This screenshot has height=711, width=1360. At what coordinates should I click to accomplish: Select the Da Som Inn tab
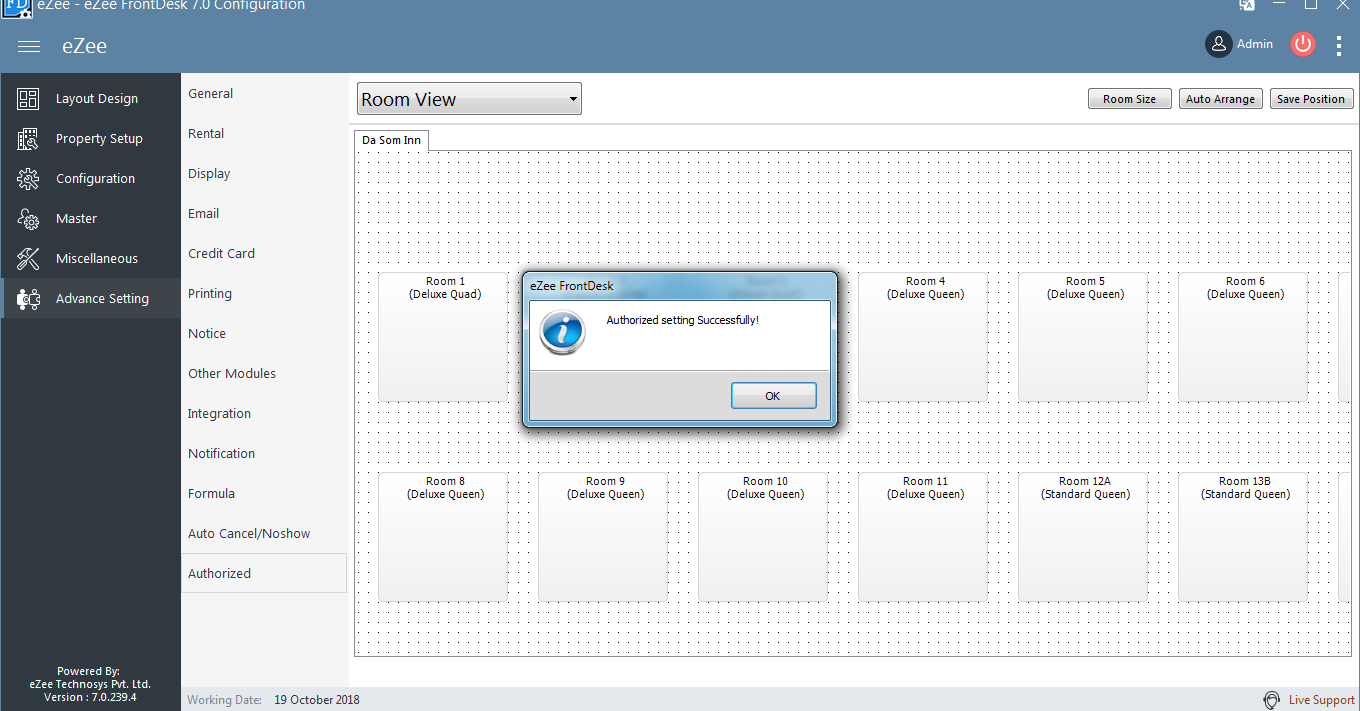(391, 140)
